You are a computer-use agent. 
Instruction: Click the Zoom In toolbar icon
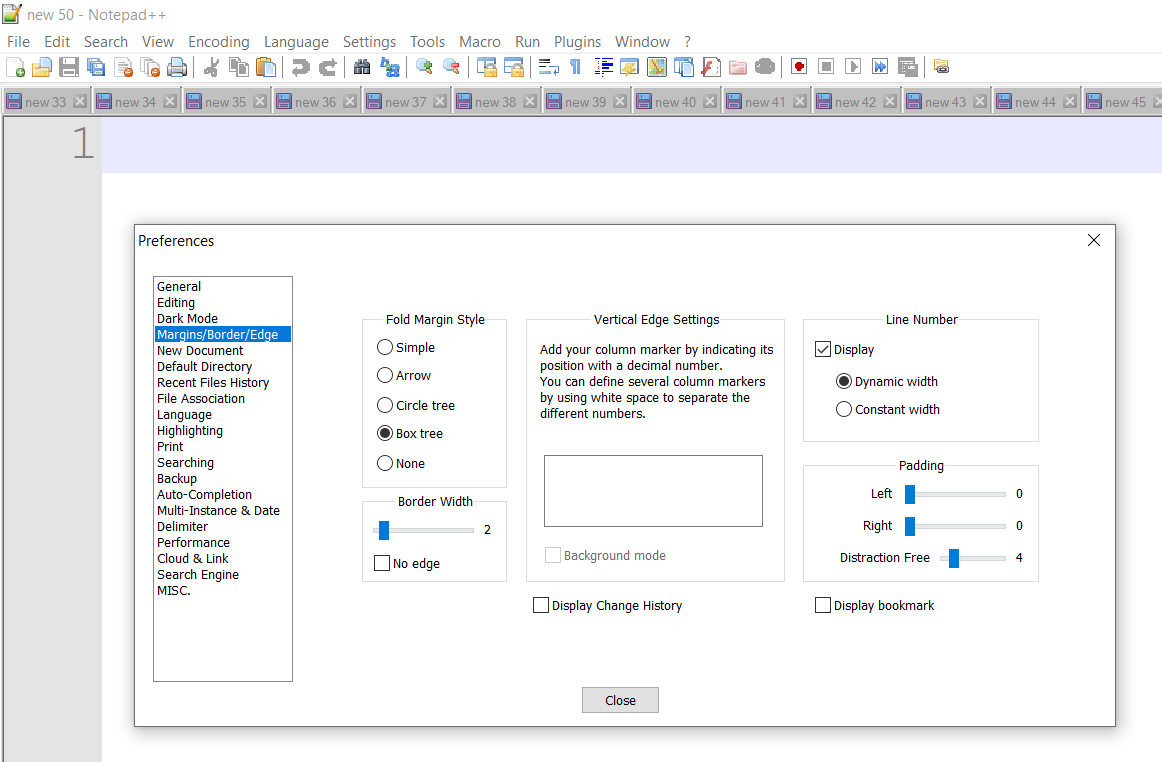click(423, 67)
